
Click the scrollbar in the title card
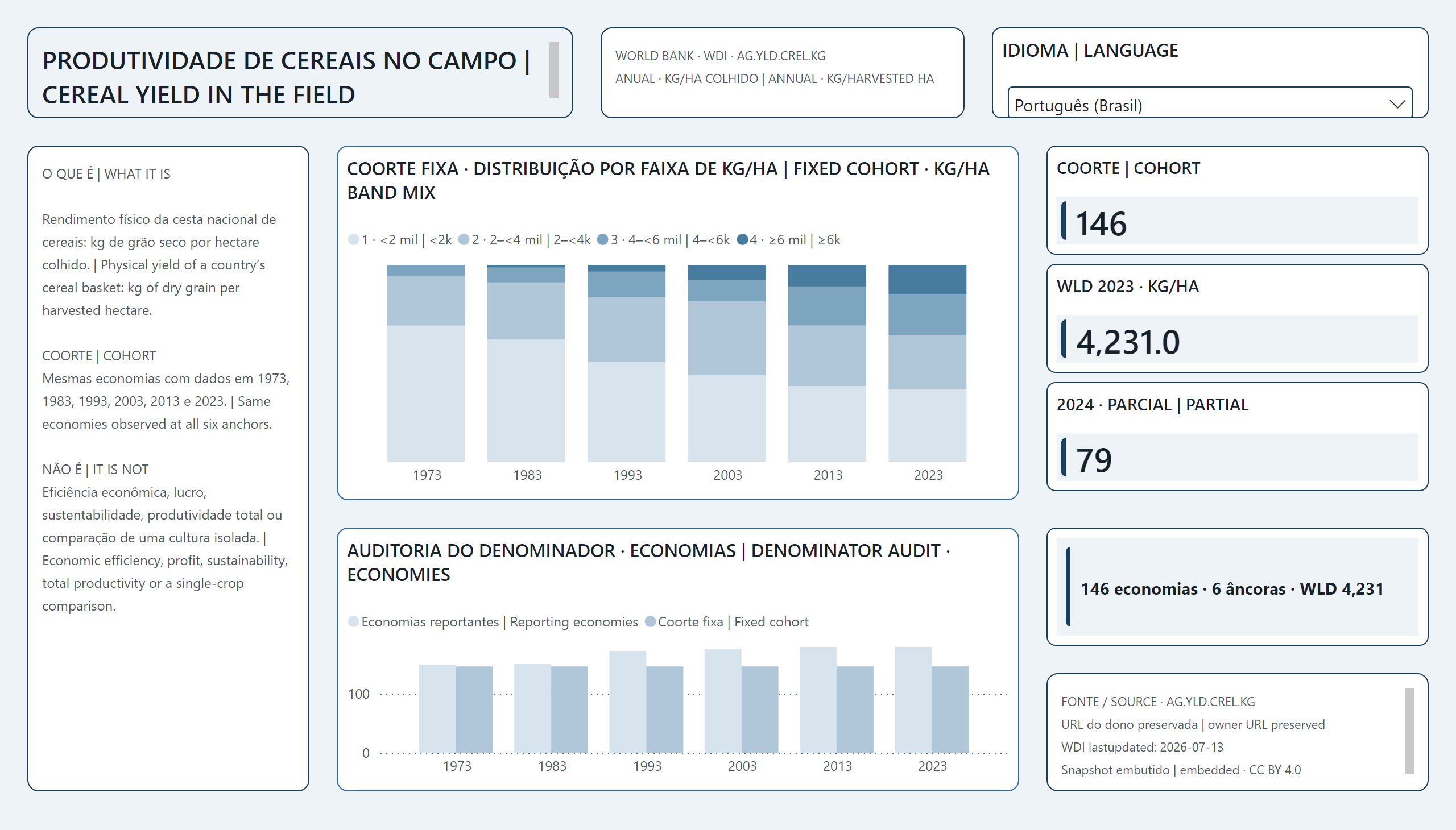coord(553,69)
